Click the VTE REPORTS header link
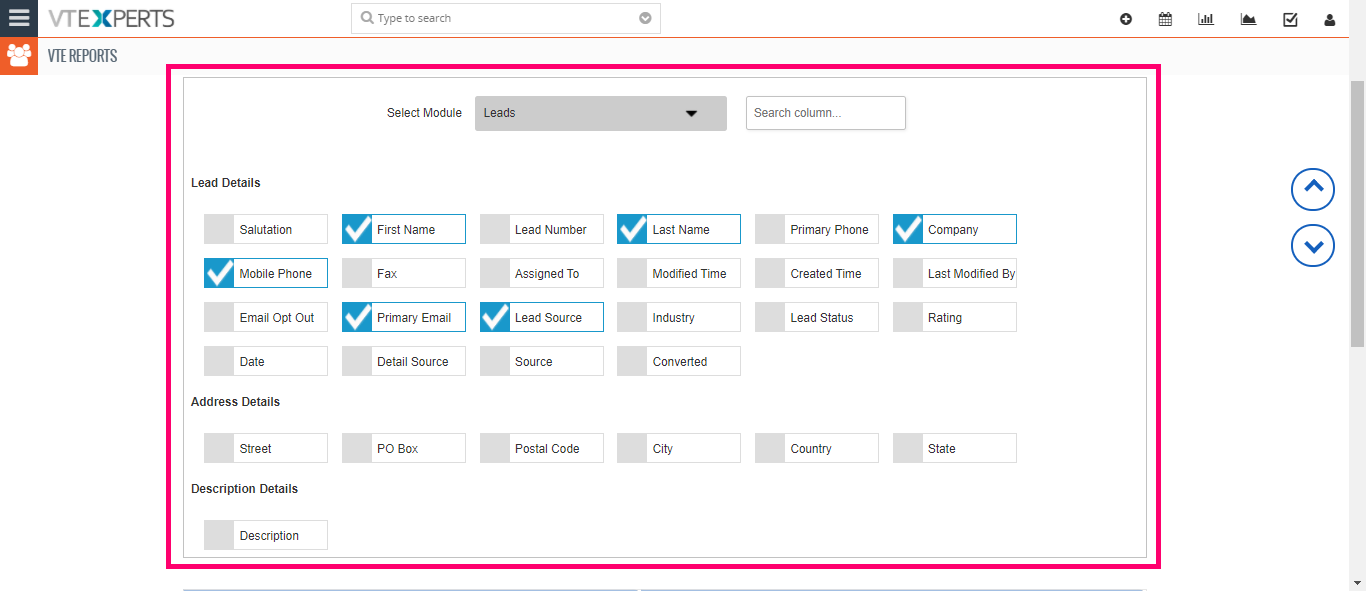The height and width of the screenshot is (591, 1366). [83, 56]
